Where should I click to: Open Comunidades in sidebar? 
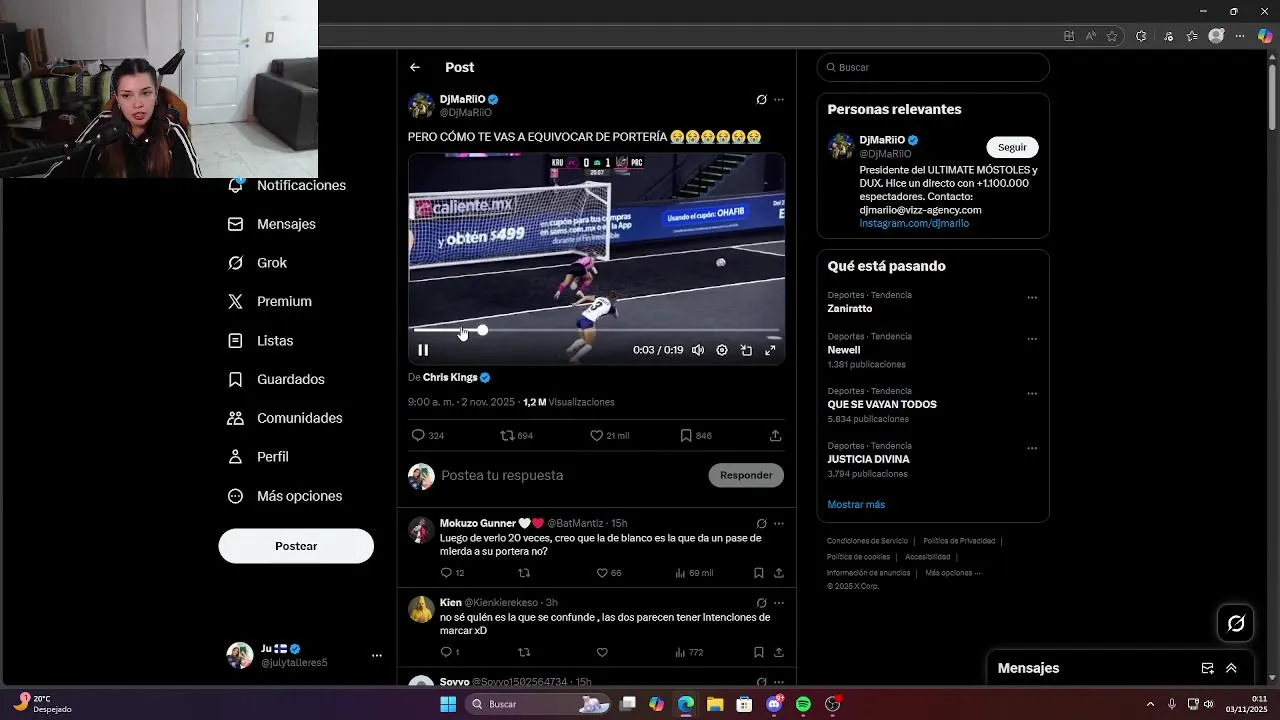tap(285, 418)
